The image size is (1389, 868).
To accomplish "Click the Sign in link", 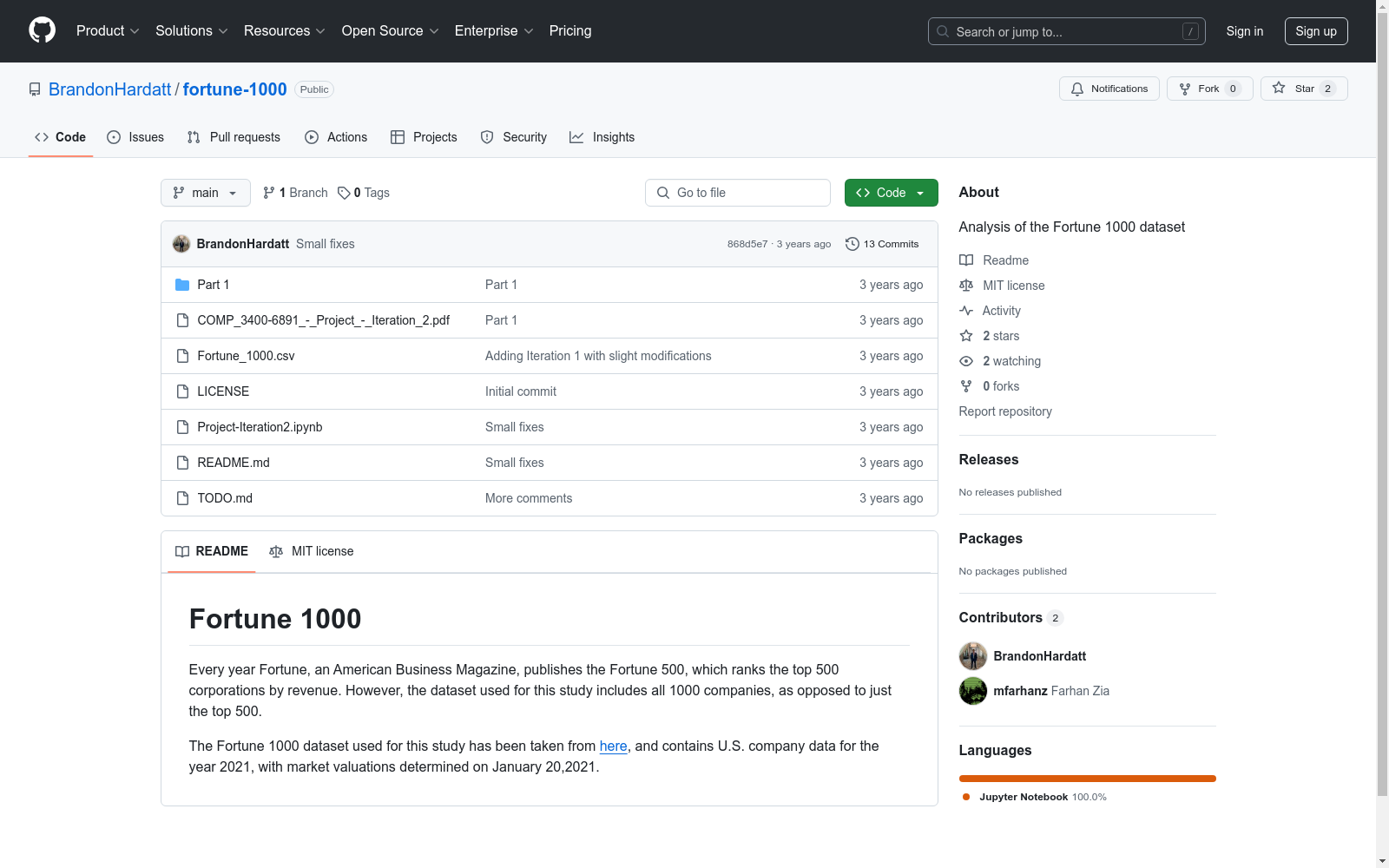I will [1245, 31].
